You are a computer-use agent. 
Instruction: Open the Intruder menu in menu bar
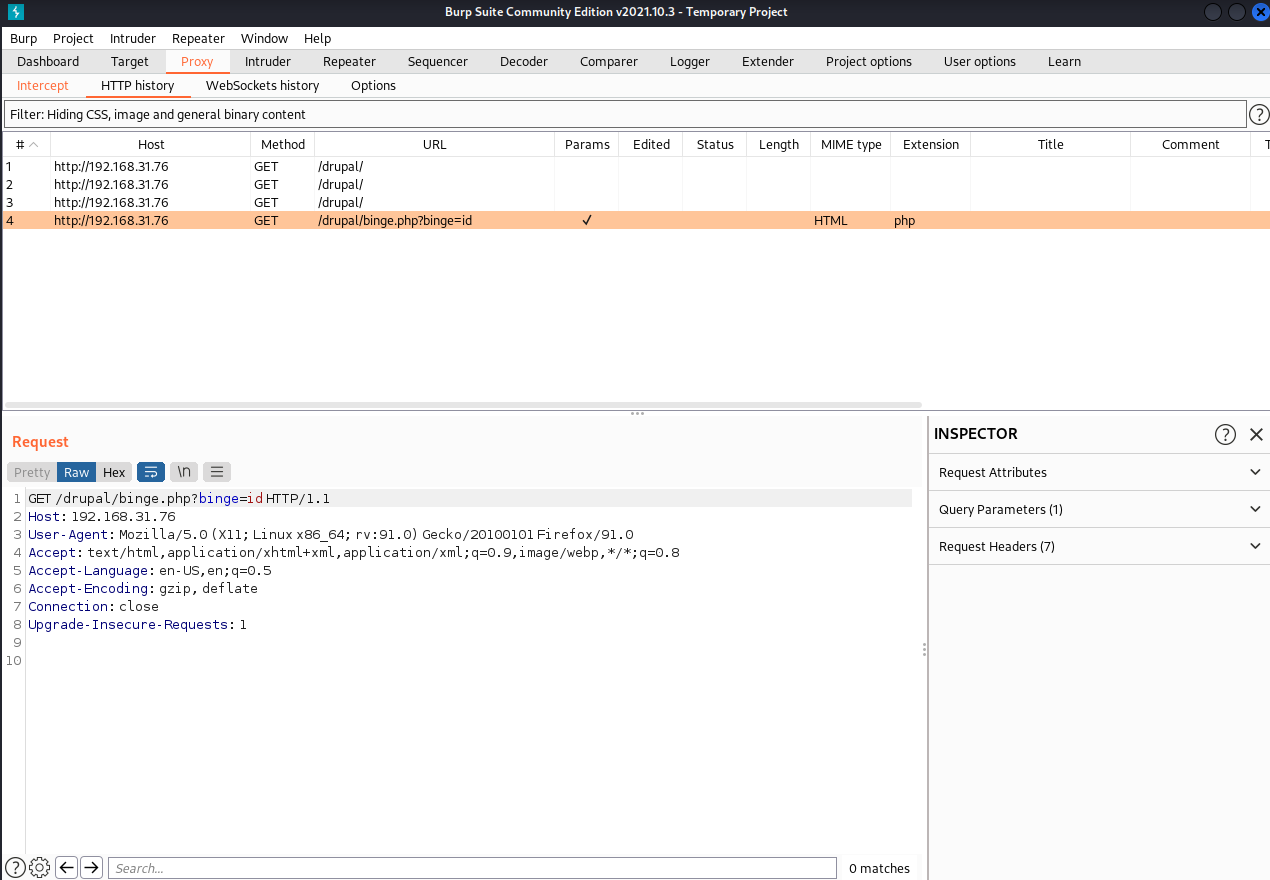(x=133, y=38)
